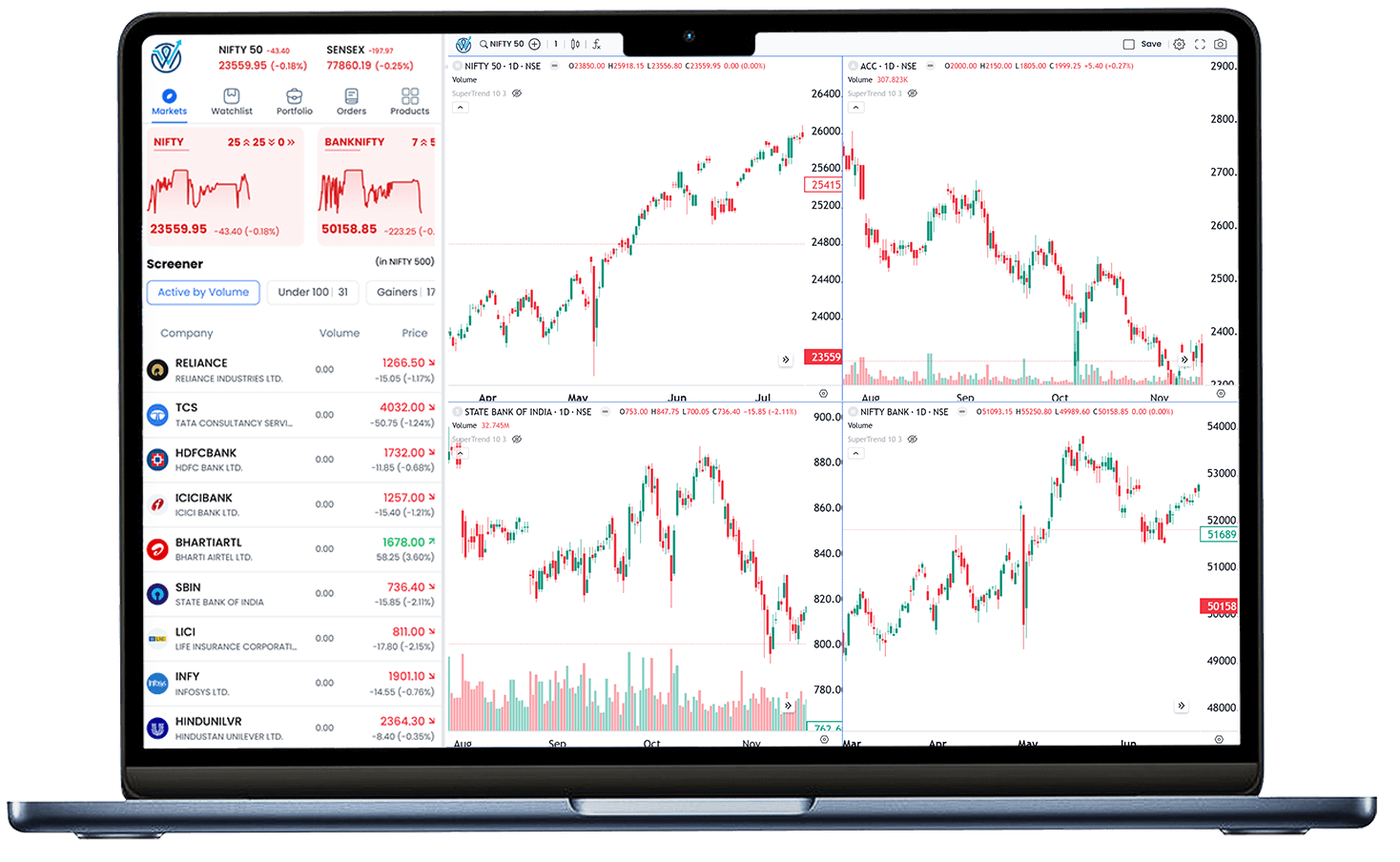1400x862 pixels.
Task: Click the plus icon to add a symbol
Action: (535, 44)
